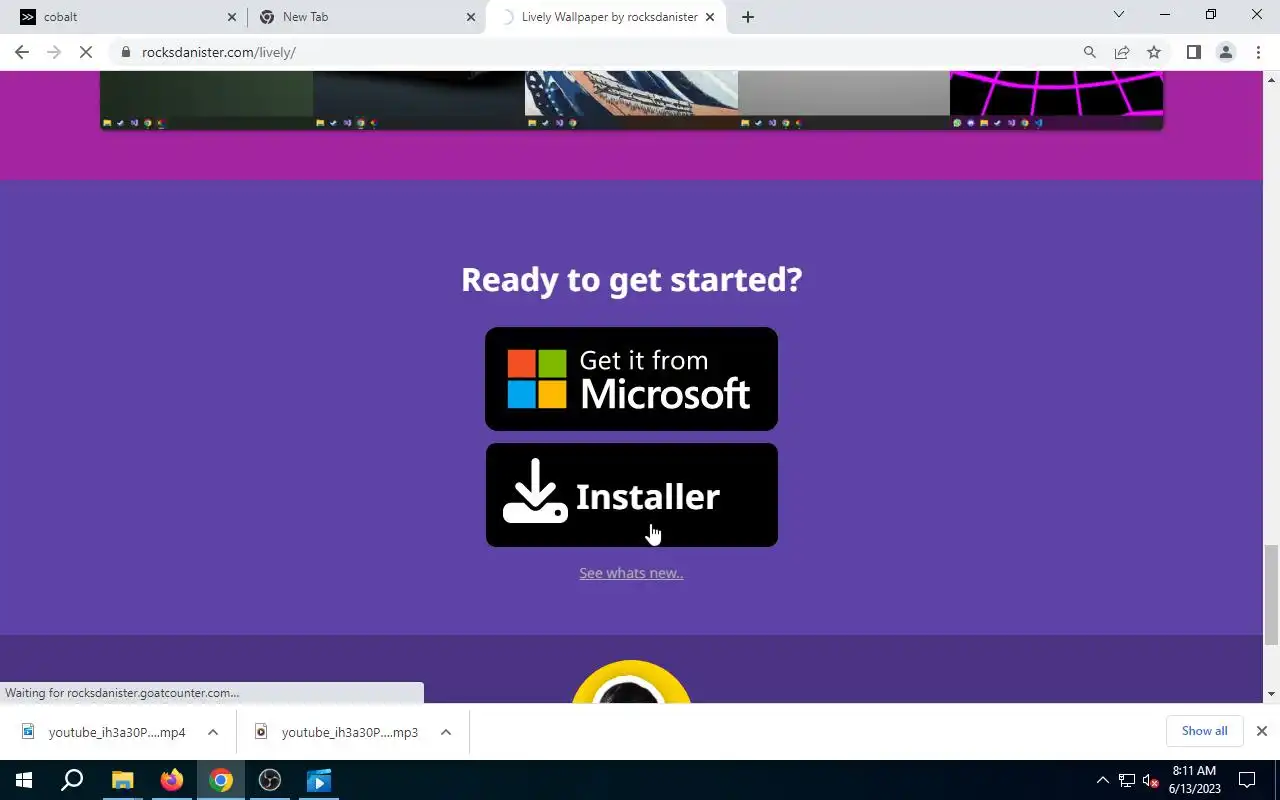Open Windows notification center
Image resolution: width=1280 pixels, height=800 pixels.
pyautogui.click(x=1247, y=780)
